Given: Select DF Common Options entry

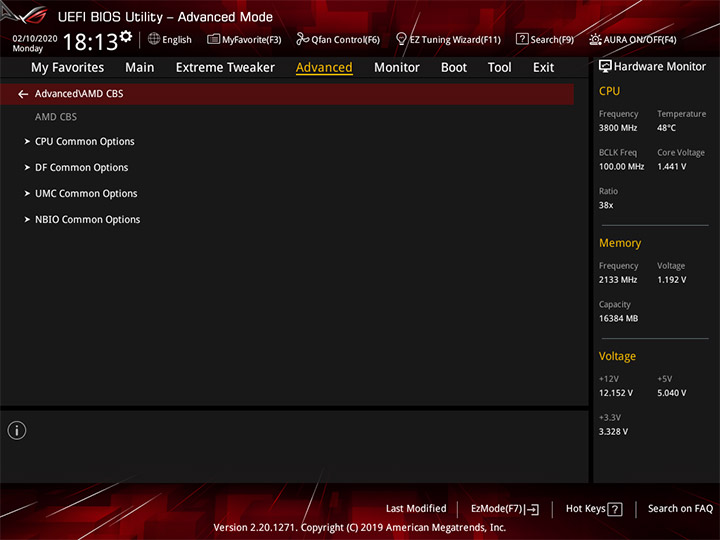Looking at the screenshot, I should pos(82,168).
